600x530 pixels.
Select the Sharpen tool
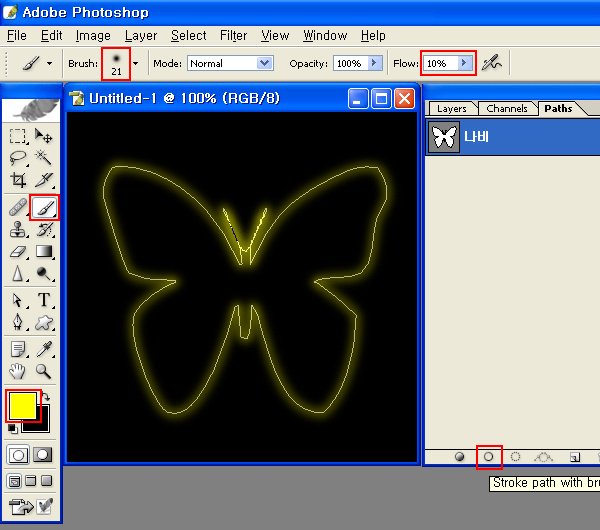click(x=18, y=274)
